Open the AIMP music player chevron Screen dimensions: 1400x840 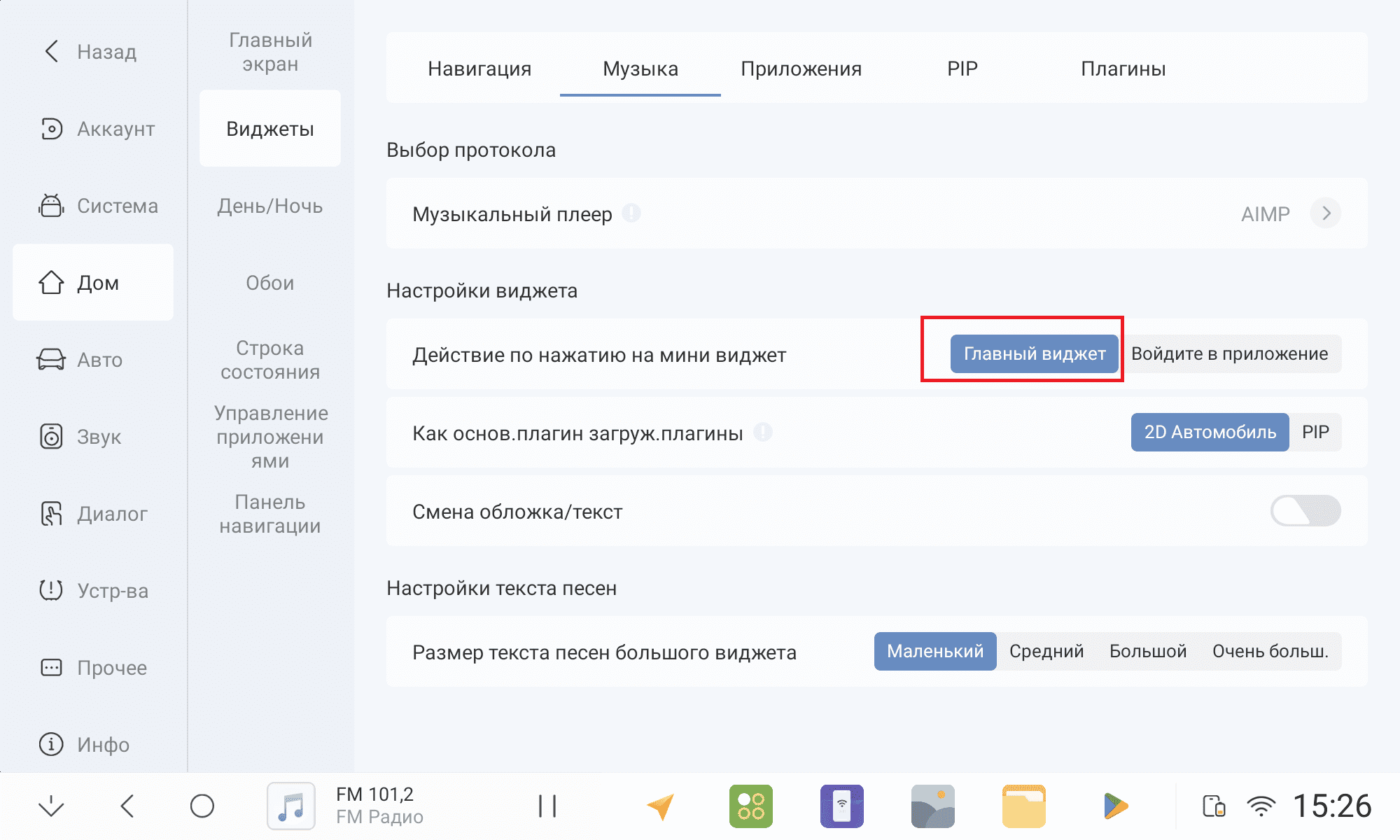click(1325, 213)
